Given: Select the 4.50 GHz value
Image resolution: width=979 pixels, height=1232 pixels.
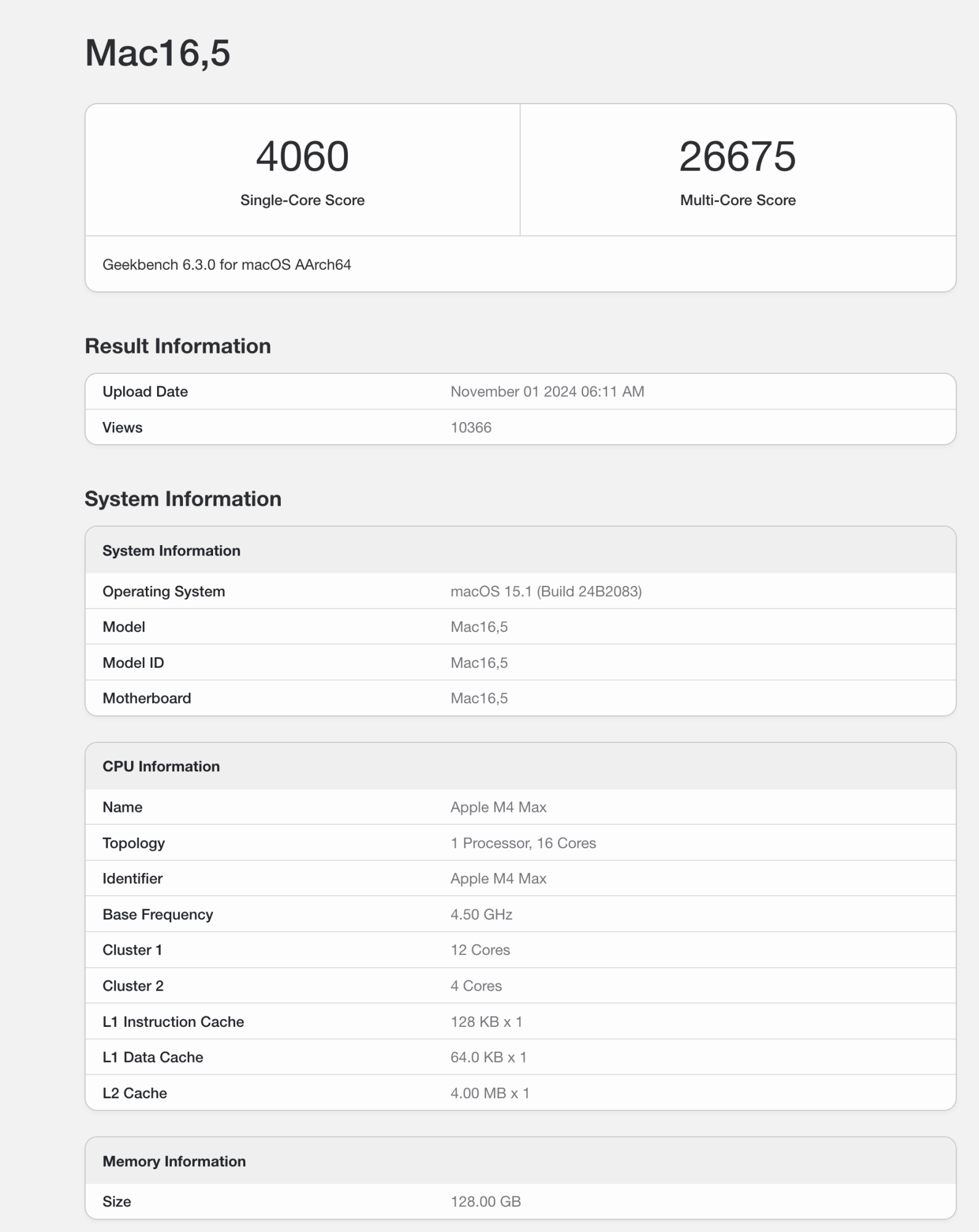Looking at the screenshot, I should click(x=481, y=915).
